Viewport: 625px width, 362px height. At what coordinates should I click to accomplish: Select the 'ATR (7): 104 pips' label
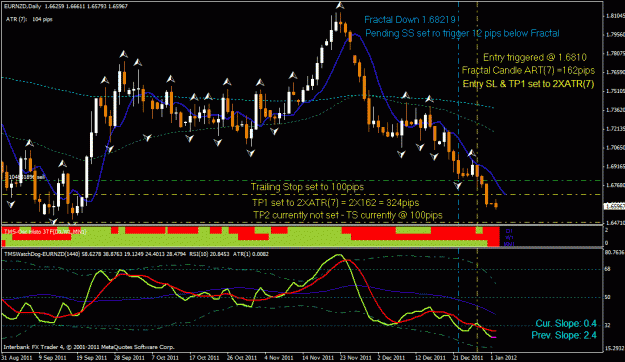pos(29,19)
